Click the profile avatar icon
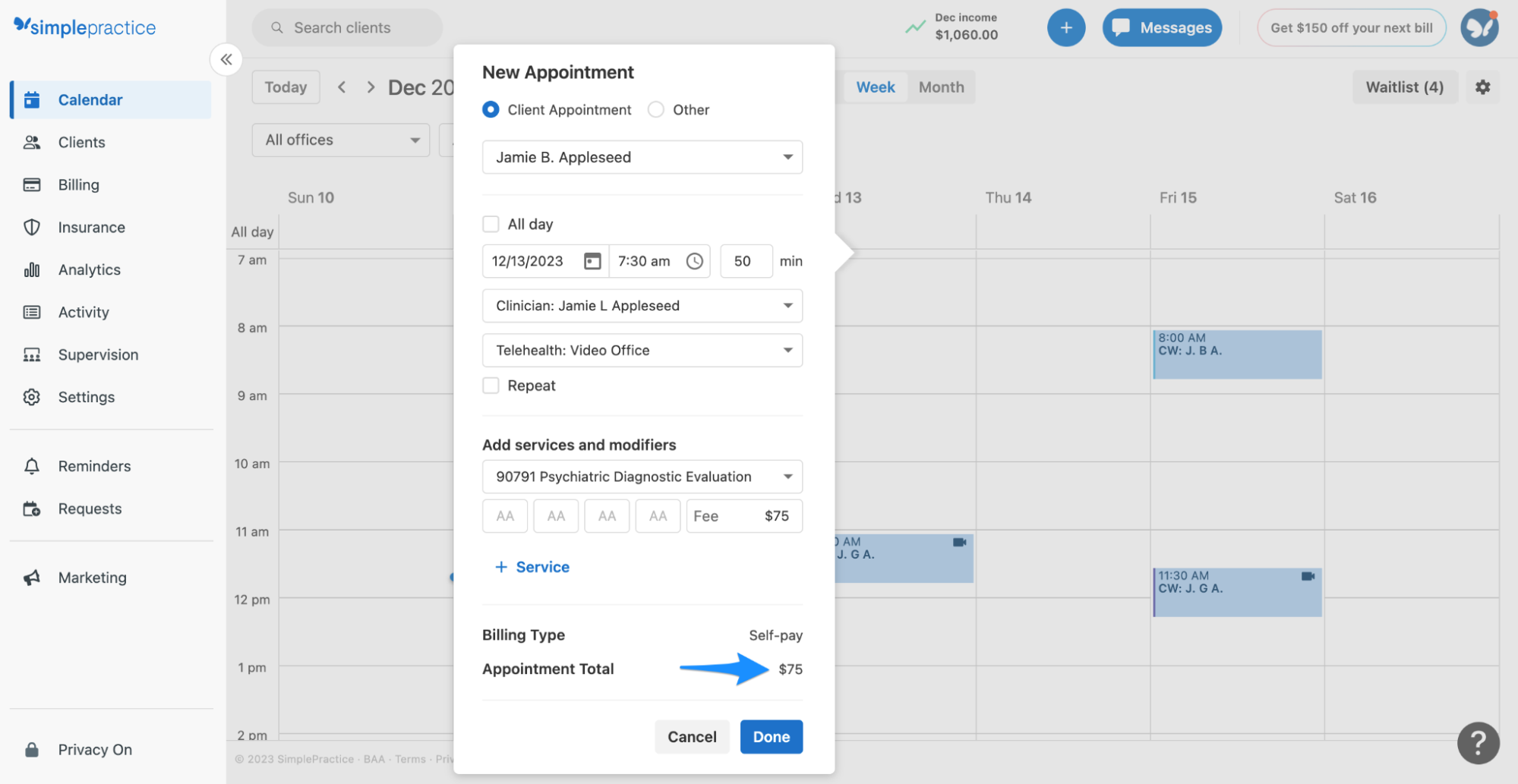Image resolution: width=1518 pixels, height=784 pixels. [1480, 27]
